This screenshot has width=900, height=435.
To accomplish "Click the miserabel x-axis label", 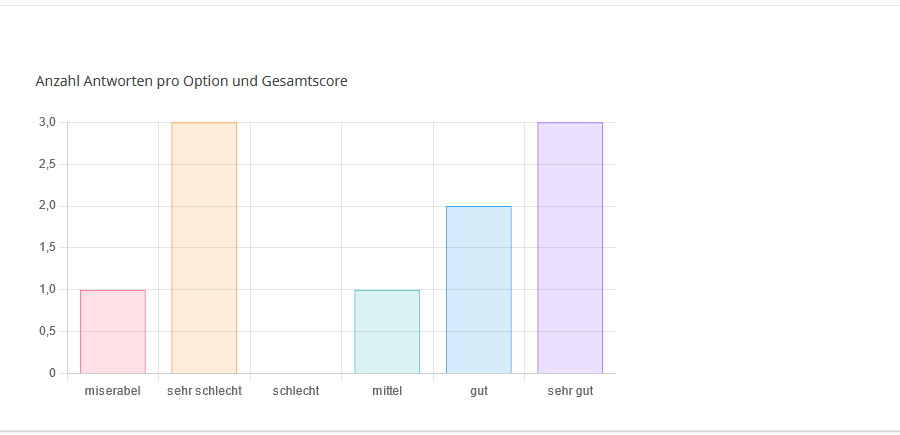I will (113, 391).
